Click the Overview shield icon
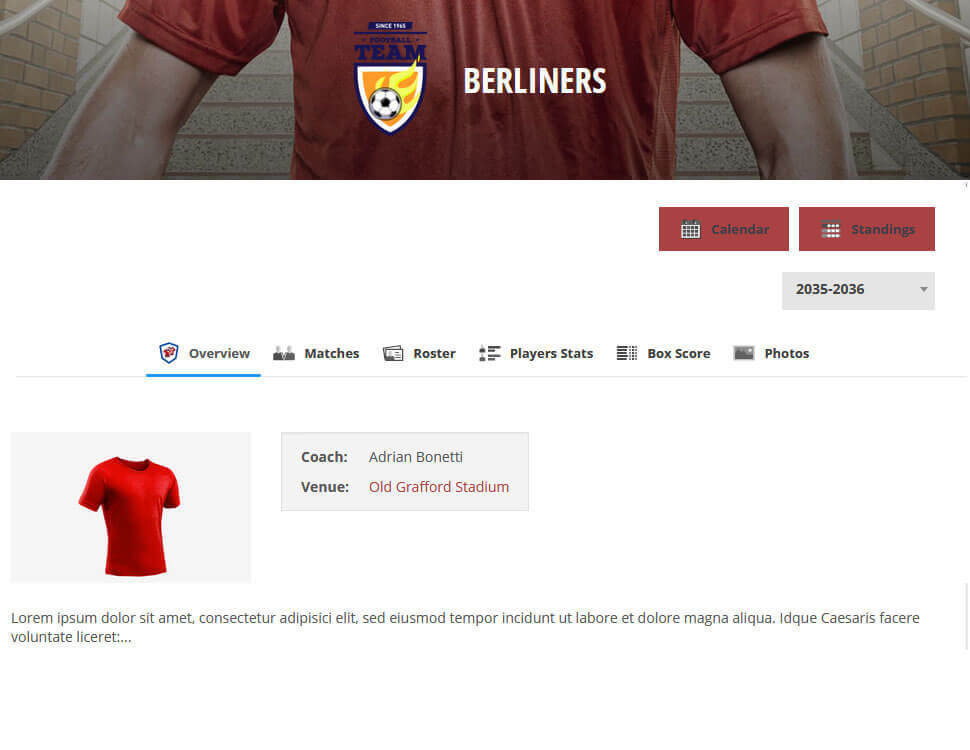This screenshot has width=970, height=750. (x=169, y=353)
